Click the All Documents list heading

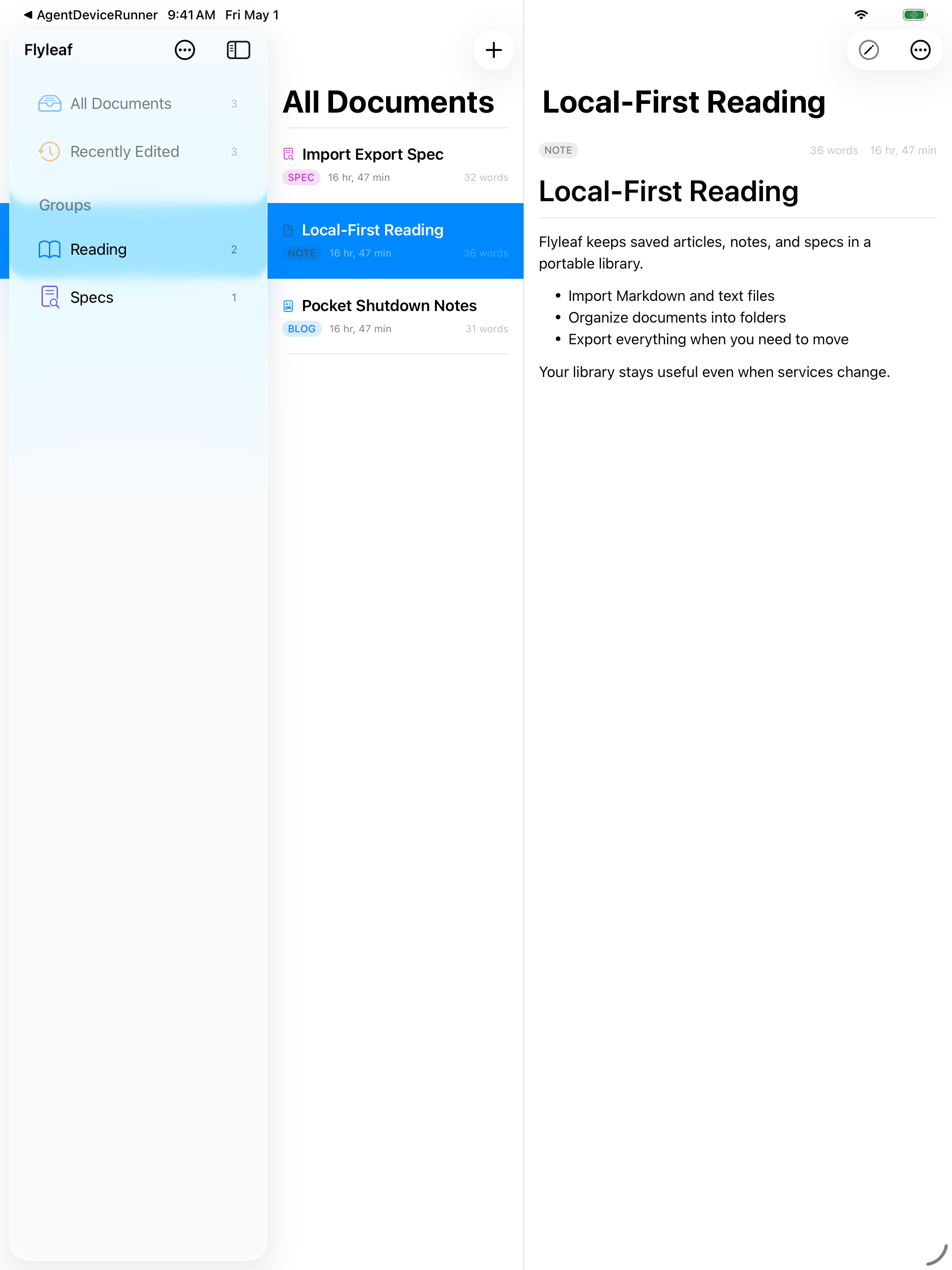pyautogui.click(x=388, y=102)
